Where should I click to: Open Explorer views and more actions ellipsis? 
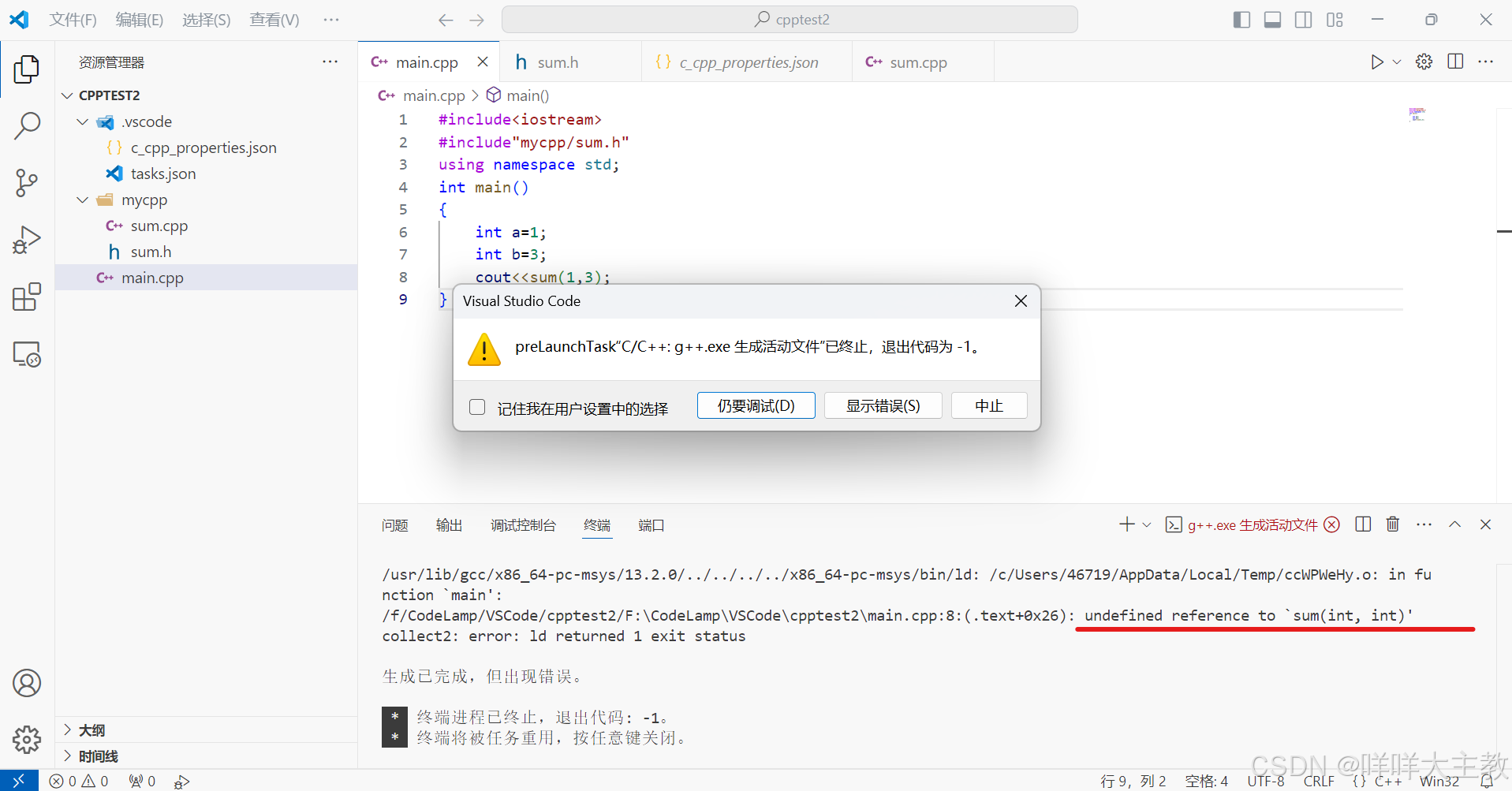click(330, 62)
